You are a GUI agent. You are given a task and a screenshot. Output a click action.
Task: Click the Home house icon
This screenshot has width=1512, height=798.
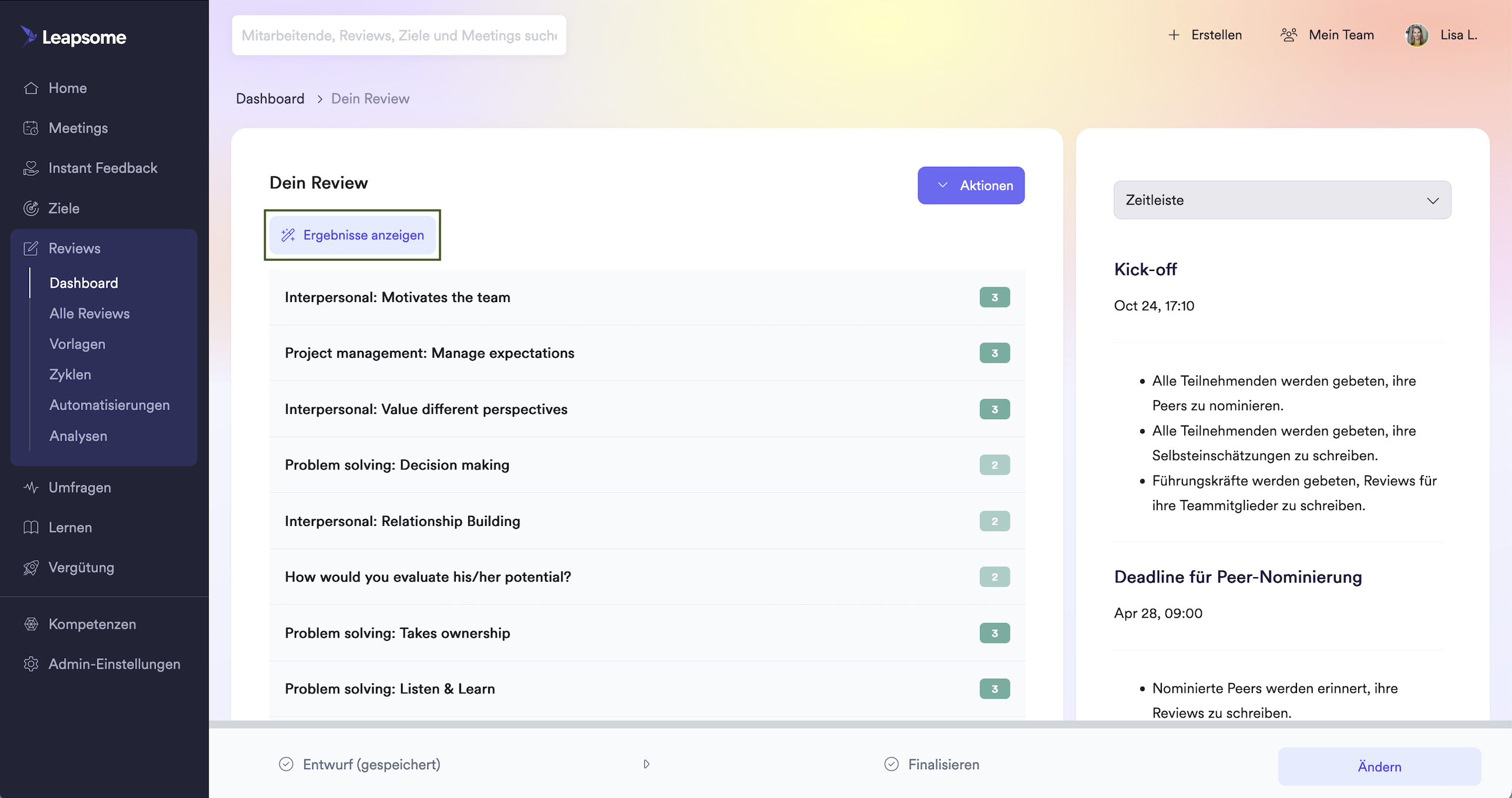click(31, 88)
